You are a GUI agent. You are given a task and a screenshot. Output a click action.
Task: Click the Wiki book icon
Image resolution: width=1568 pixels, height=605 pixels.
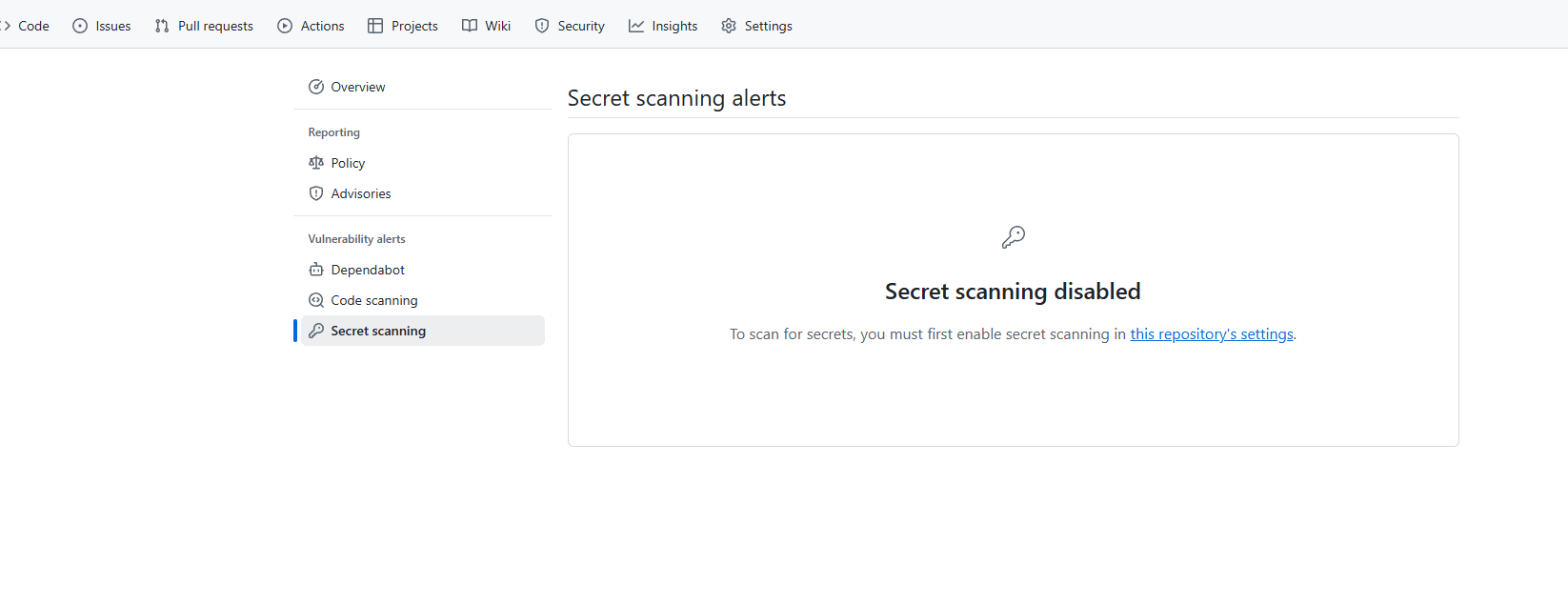pyautogui.click(x=470, y=26)
